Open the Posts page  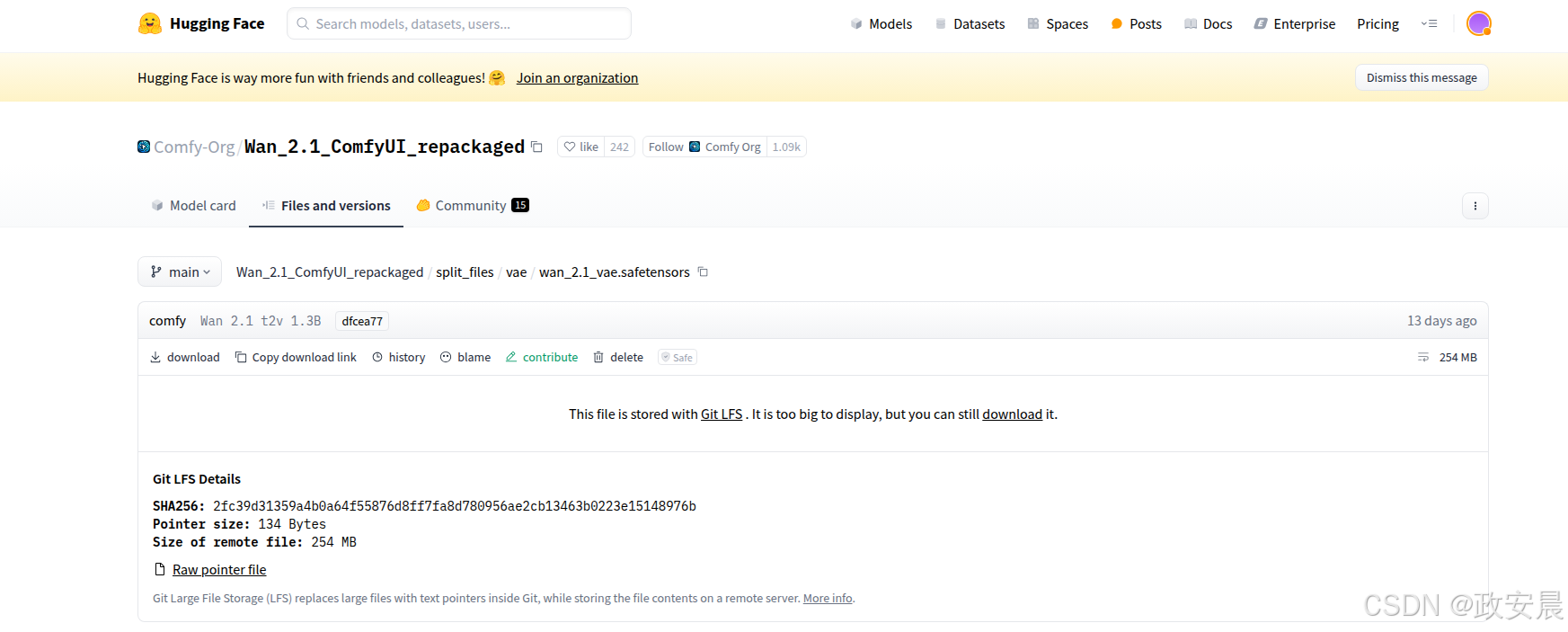coord(1136,23)
